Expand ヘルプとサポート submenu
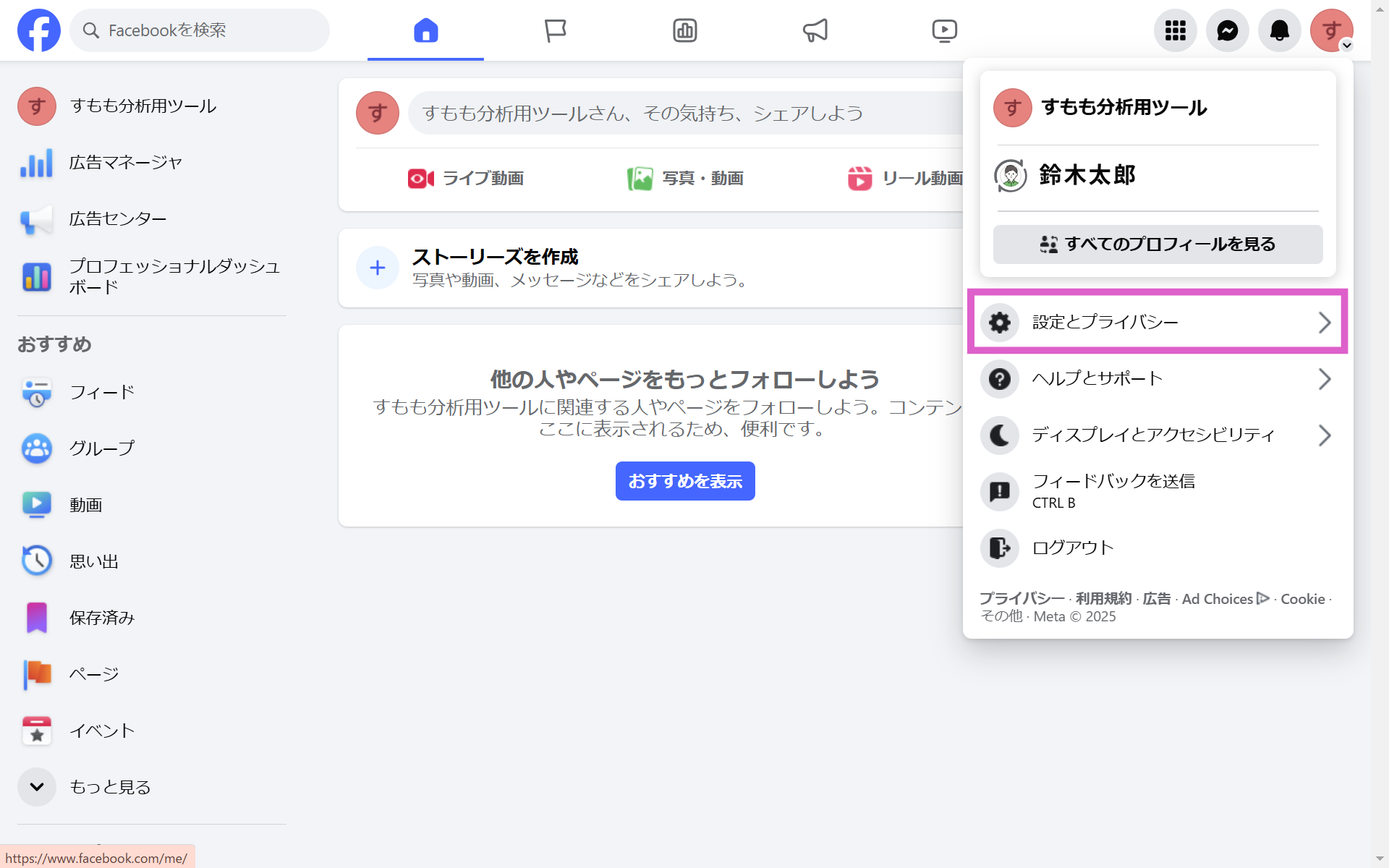Viewport: 1389px width, 868px height. pyautogui.click(x=1156, y=378)
